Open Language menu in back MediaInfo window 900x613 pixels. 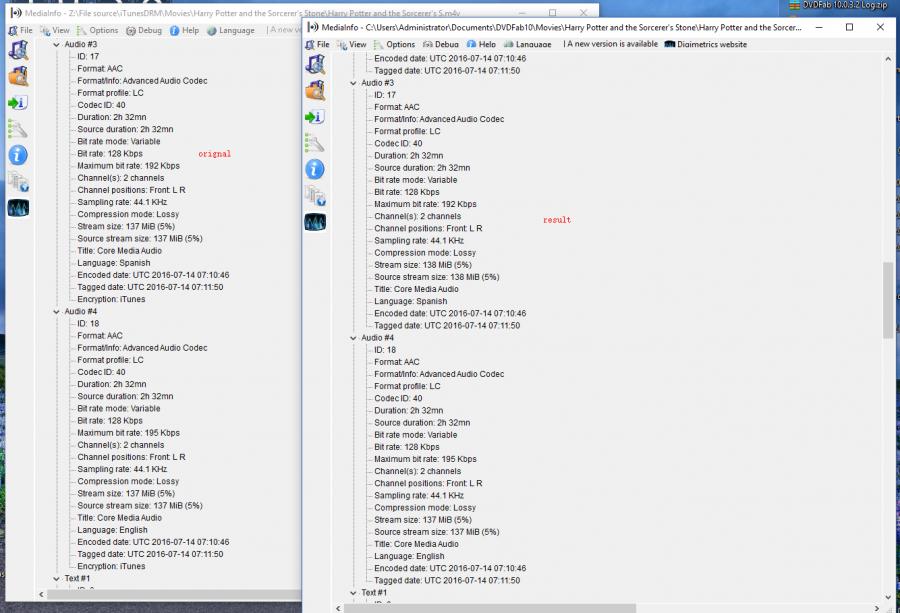click(230, 30)
